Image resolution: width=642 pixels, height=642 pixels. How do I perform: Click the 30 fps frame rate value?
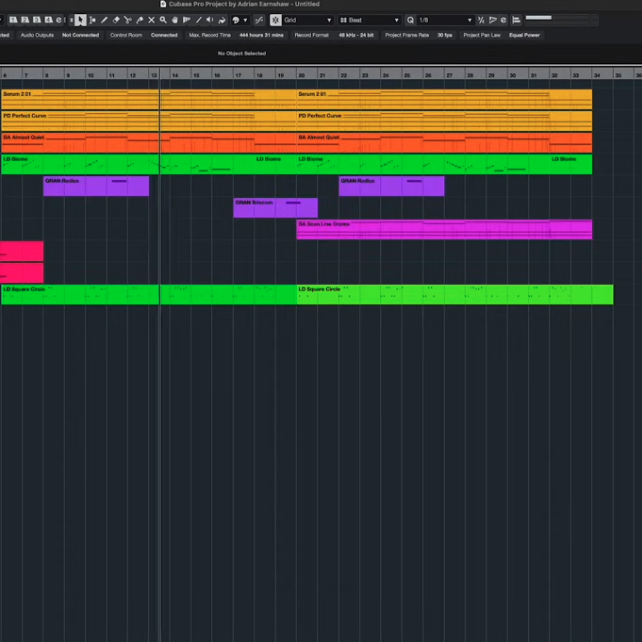pos(445,35)
